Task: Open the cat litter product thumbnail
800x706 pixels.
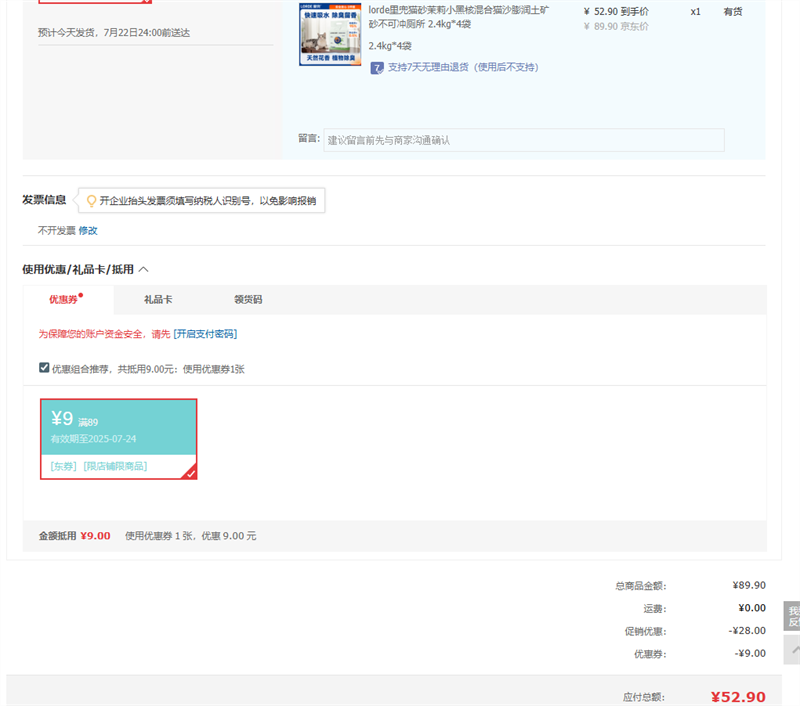Action: [x=329, y=35]
